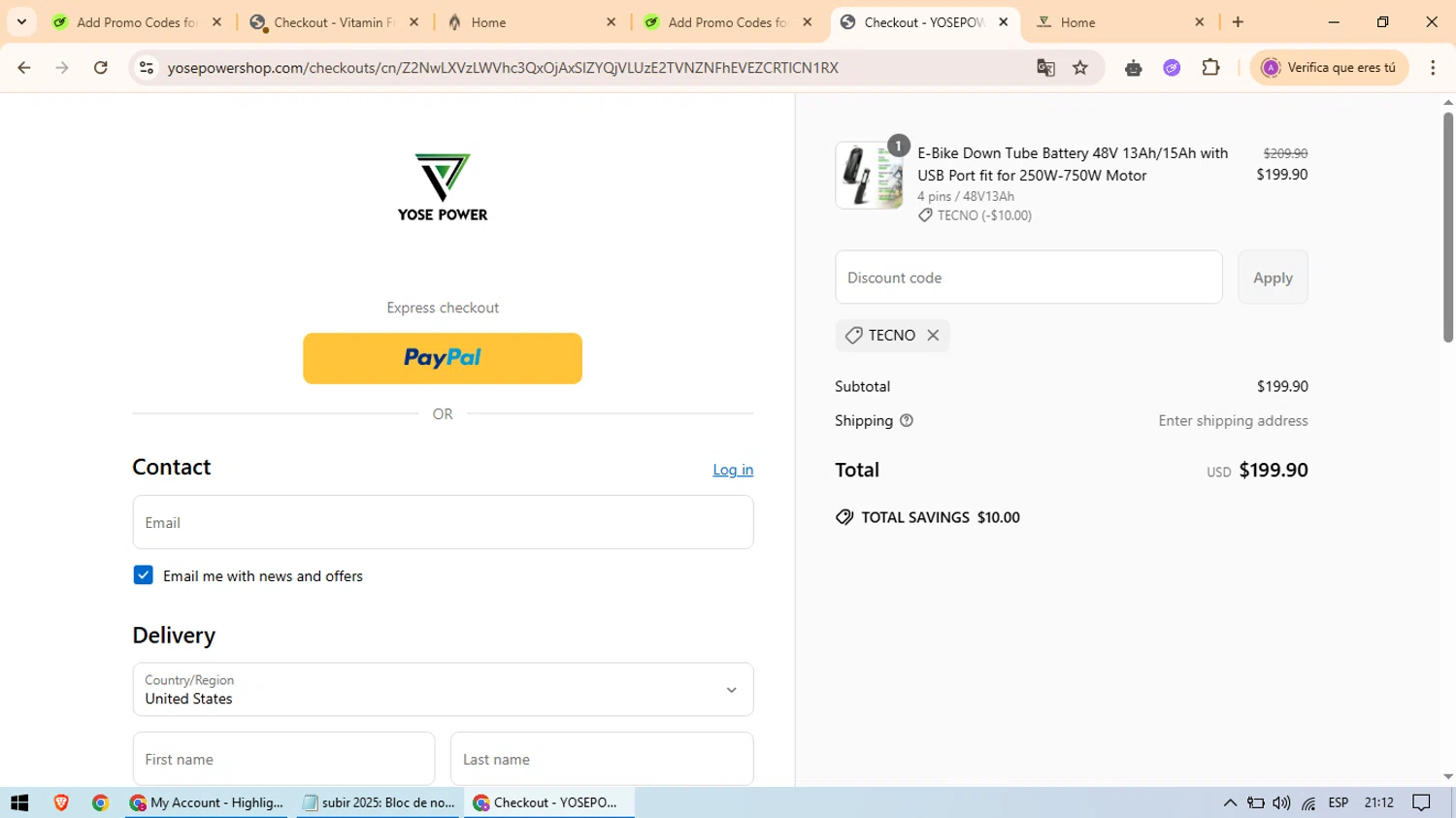Close the last Home tab
Image resolution: width=1456 pixels, height=818 pixels.
tap(1199, 21)
